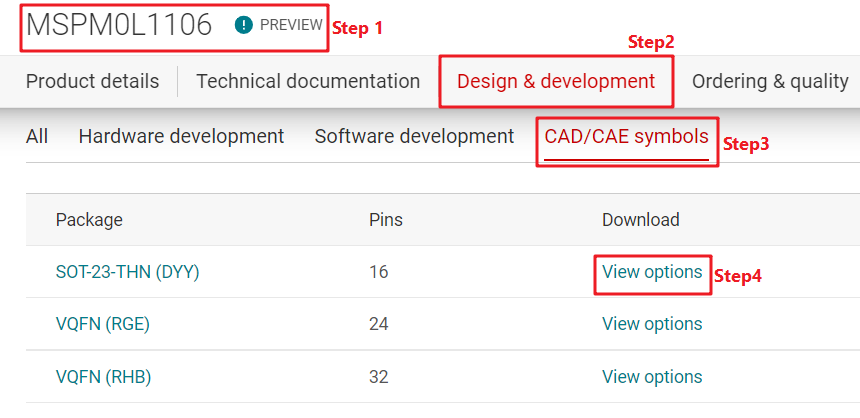
Task: View download options for 32-pin VQFN (RHB)
Action: click(x=652, y=377)
